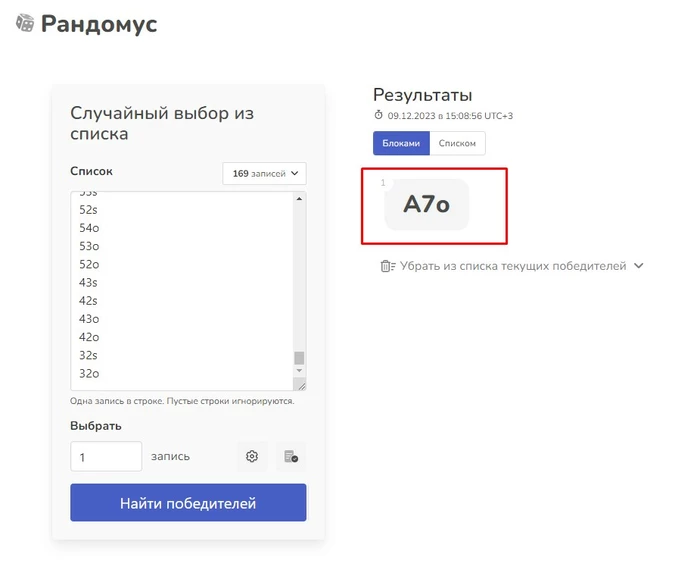Viewport: 700px width, 573px height.
Task: Click the Рандомус dice logo icon
Action: [25, 23]
